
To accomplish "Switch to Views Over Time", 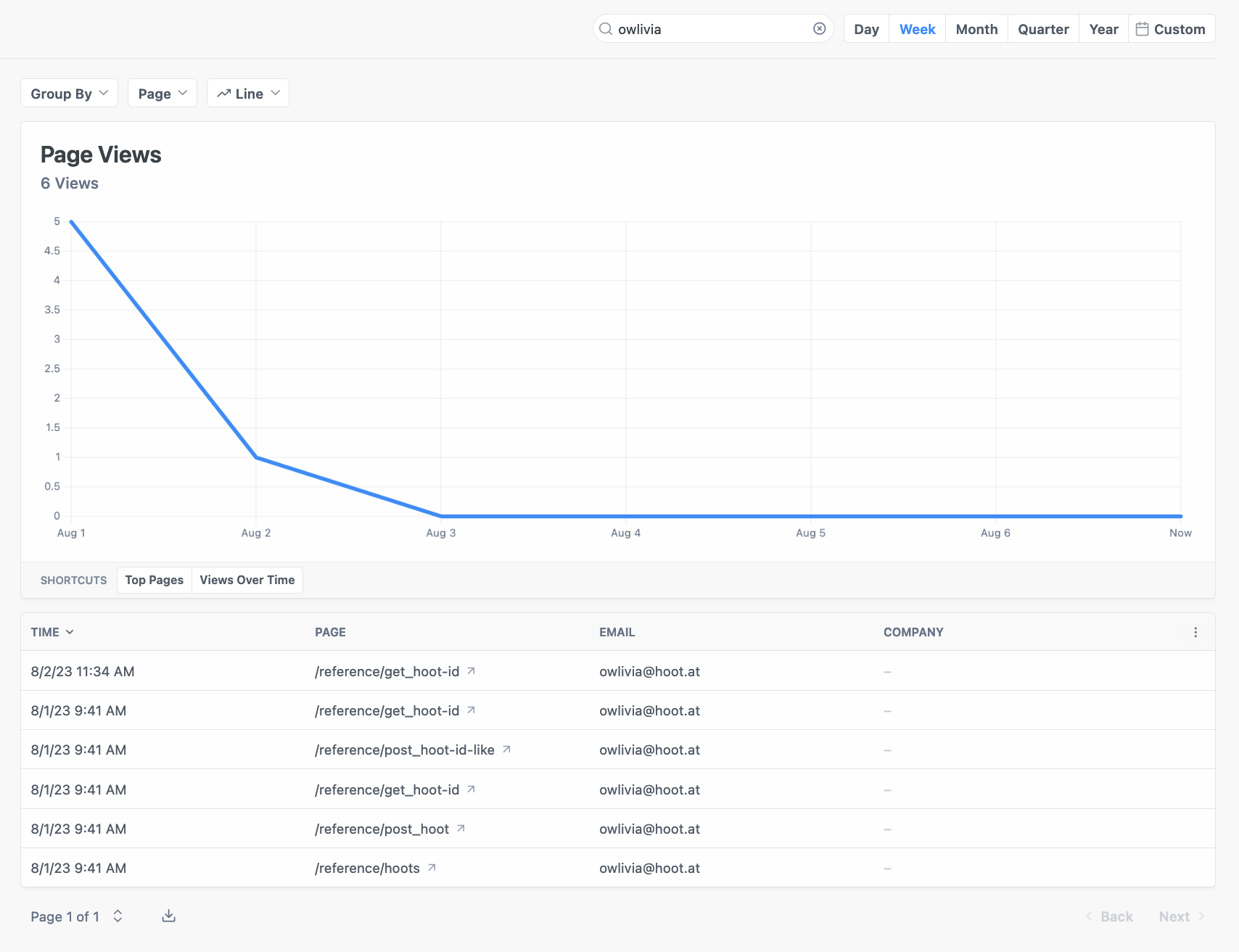I will tap(247, 580).
